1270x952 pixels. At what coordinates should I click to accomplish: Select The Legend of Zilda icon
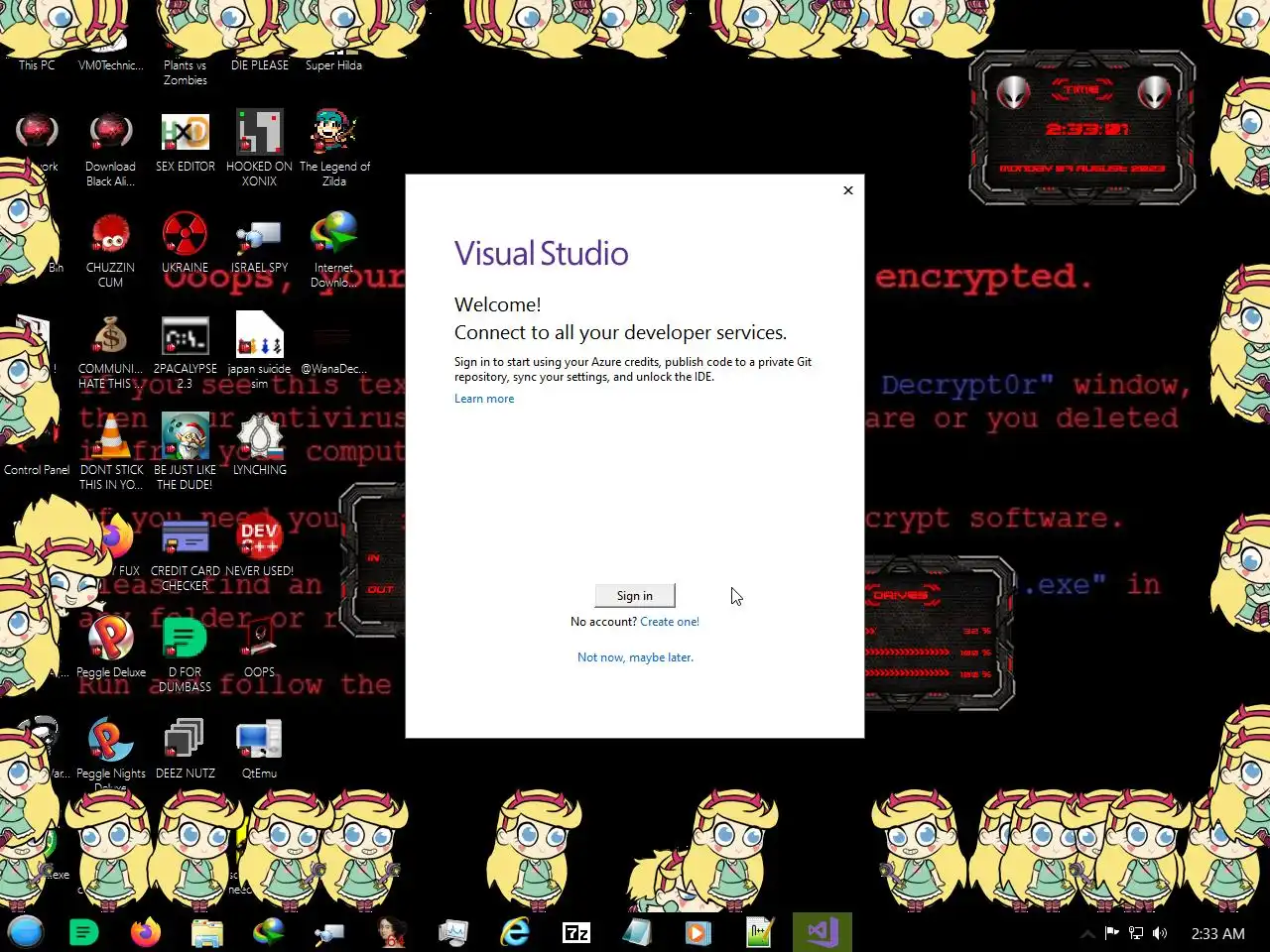(x=334, y=149)
